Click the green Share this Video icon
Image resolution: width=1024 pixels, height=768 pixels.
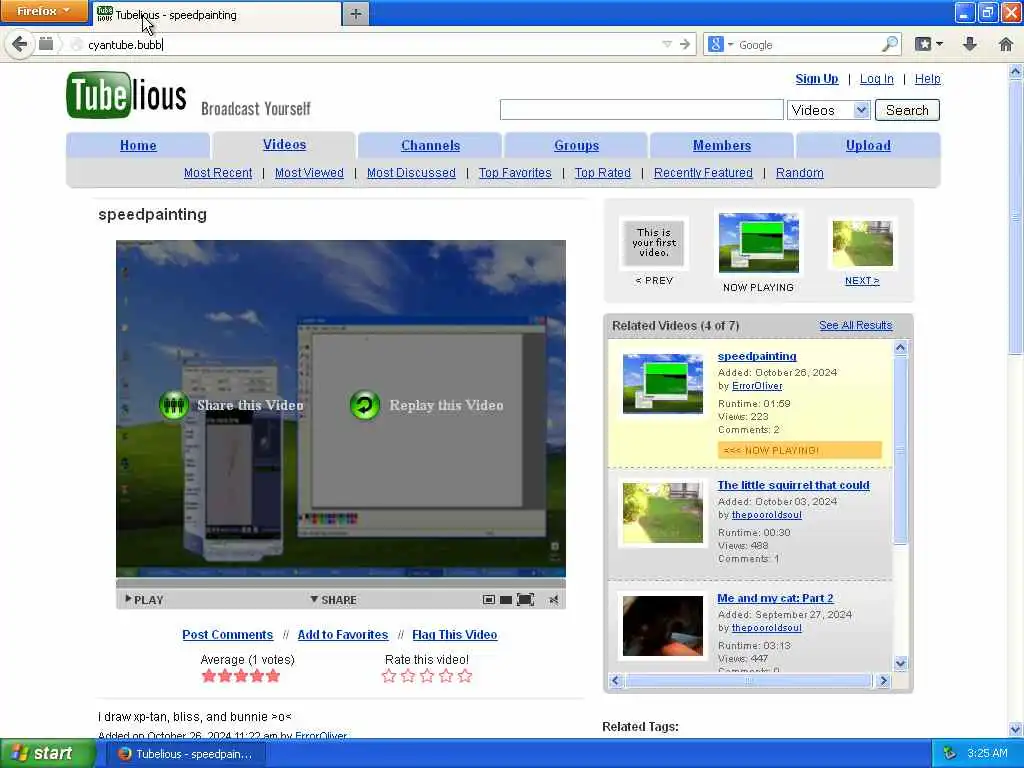click(174, 406)
